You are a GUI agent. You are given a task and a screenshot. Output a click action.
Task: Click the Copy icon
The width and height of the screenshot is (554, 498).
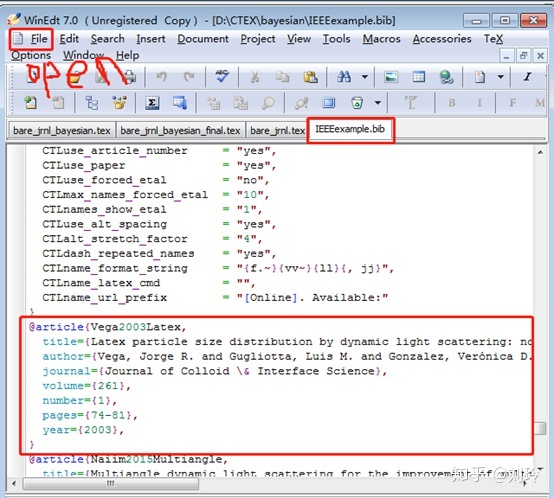pyautogui.click(x=282, y=77)
